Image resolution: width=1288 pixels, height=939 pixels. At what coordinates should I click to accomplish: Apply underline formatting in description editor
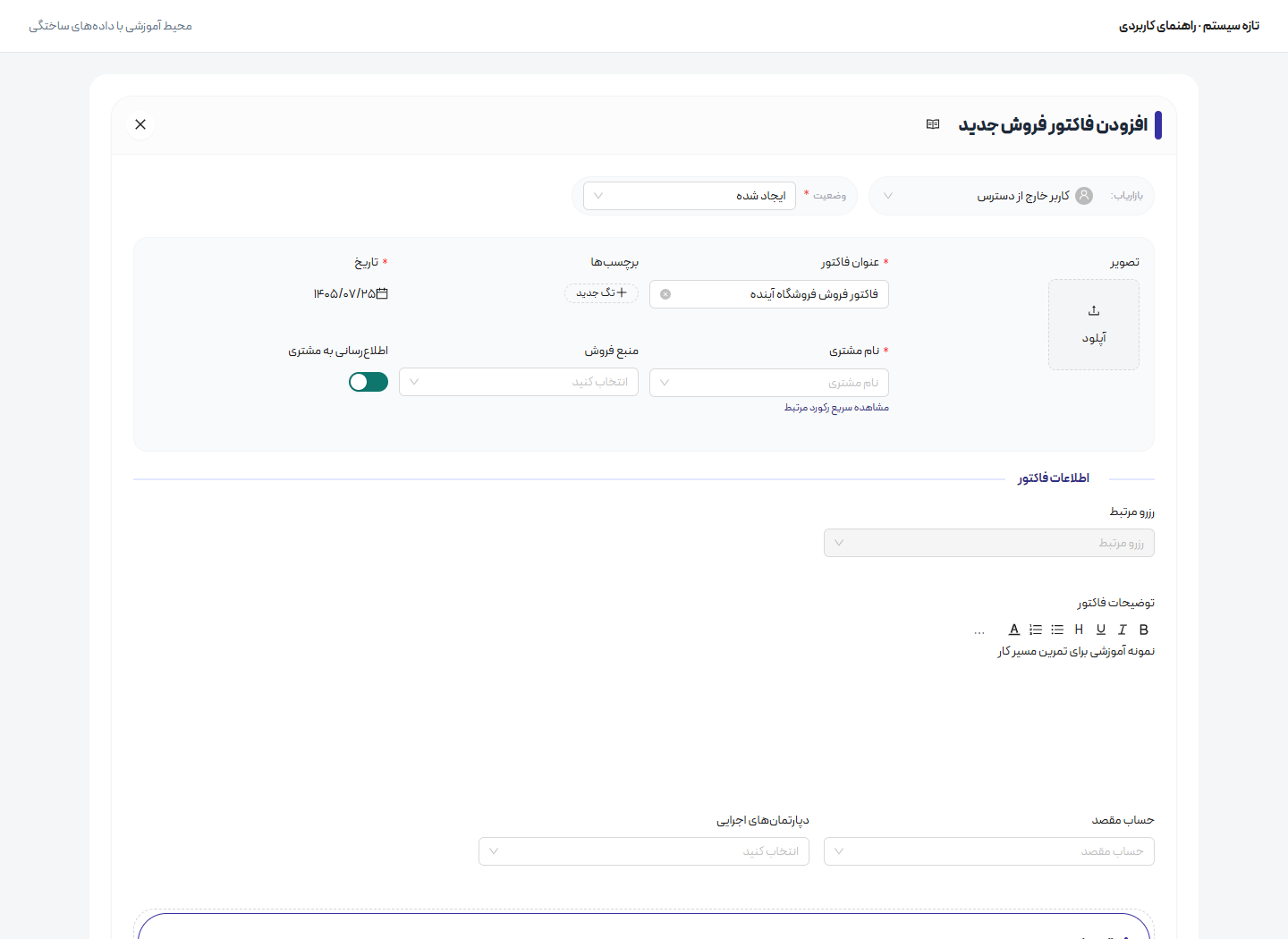[1101, 630]
